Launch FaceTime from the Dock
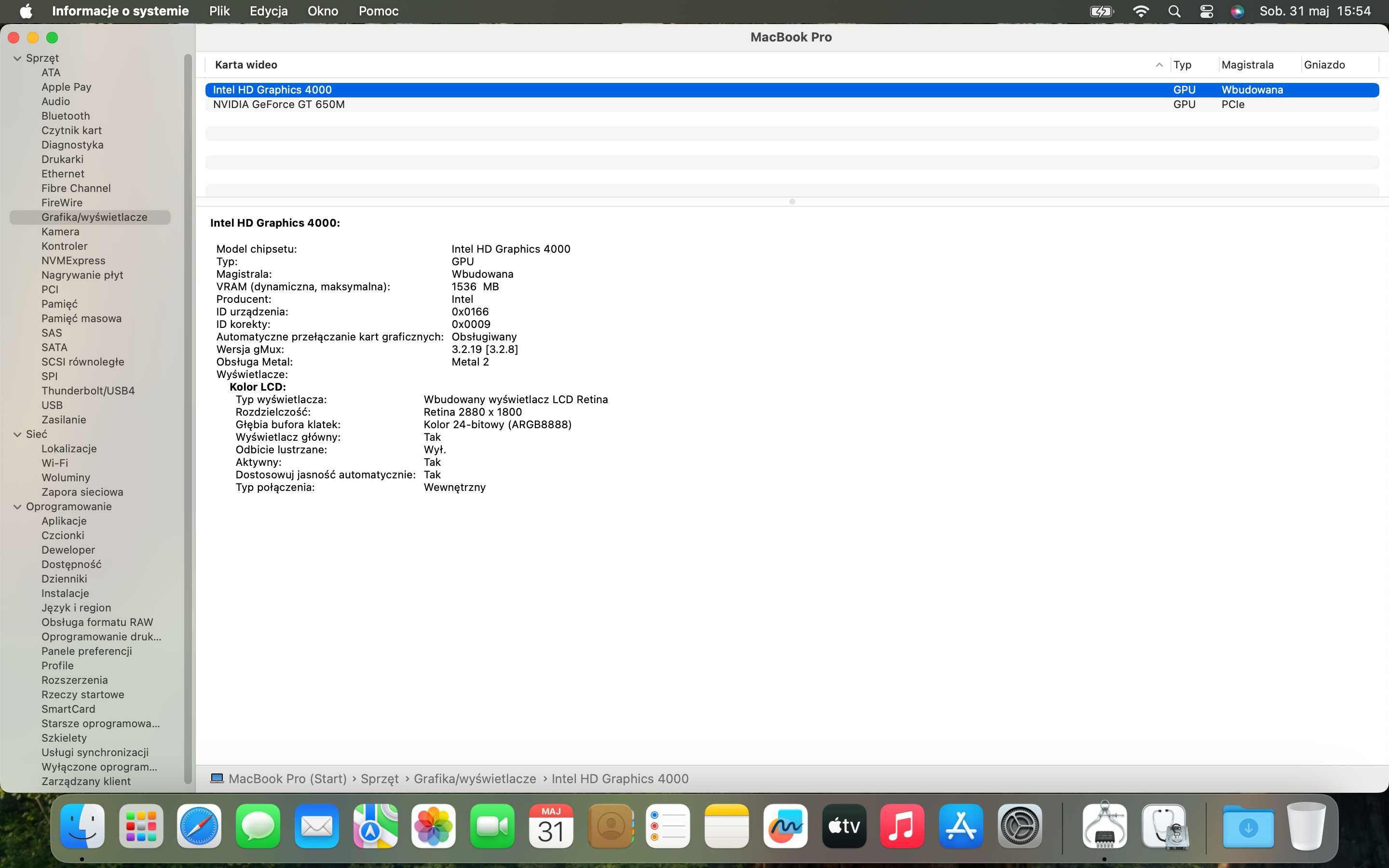The width and height of the screenshot is (1389, 868). point(492,826)
